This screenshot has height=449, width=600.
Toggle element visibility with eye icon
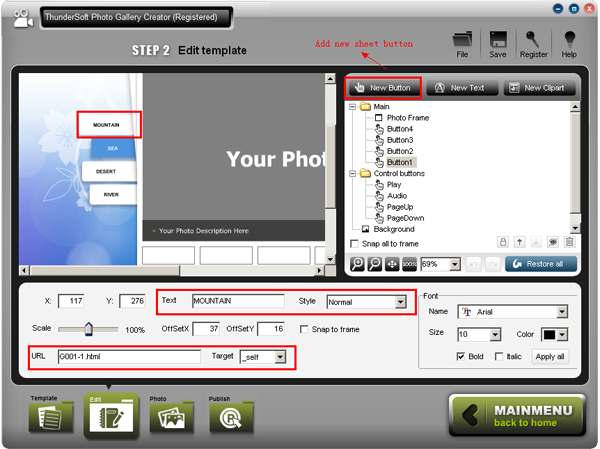click(553, 242)
